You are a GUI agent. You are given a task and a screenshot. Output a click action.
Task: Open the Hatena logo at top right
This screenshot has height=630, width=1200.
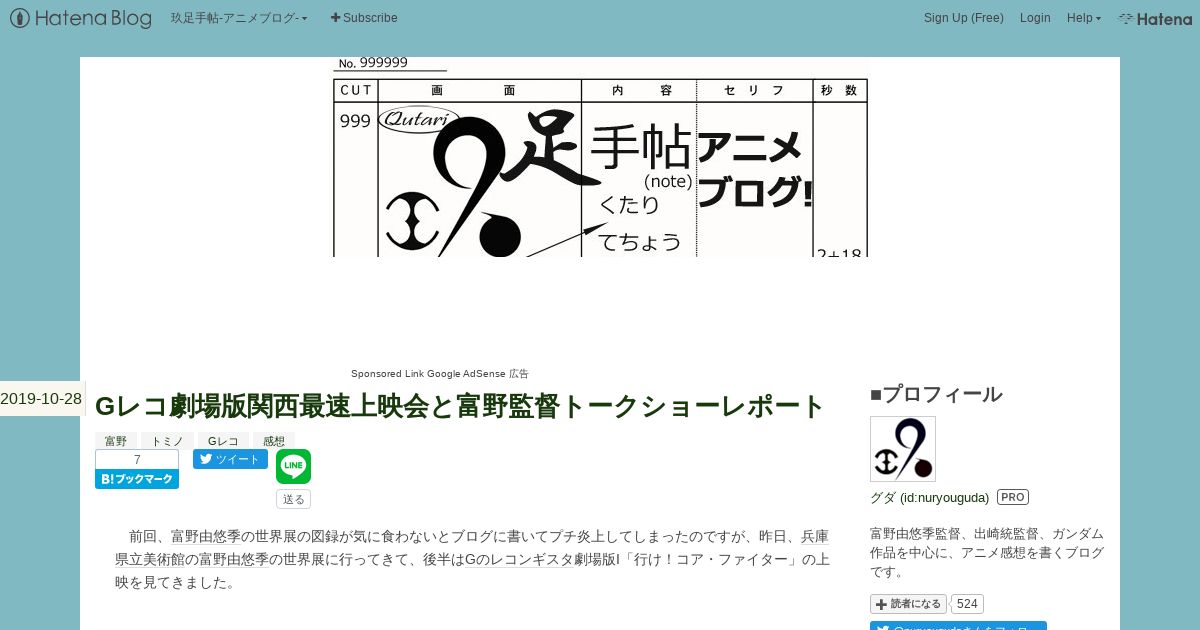(1155, 18)
